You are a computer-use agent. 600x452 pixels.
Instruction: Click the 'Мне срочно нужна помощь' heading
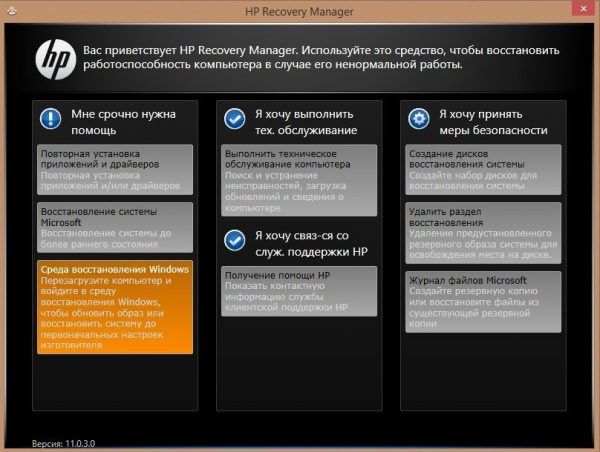coord(123,122)
